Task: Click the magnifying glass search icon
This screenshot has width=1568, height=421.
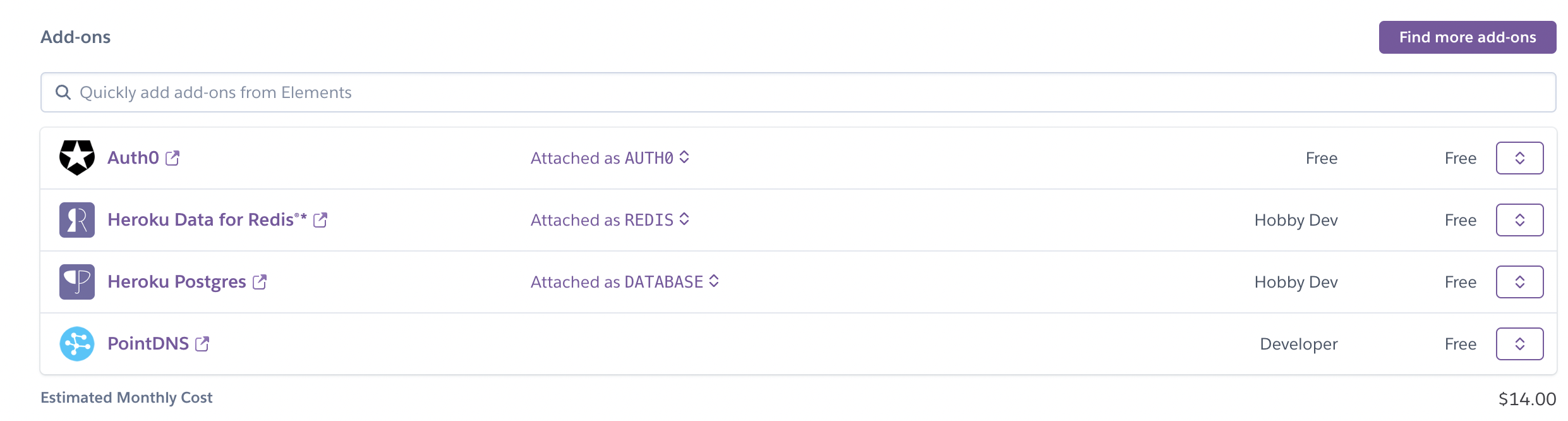Action: [x=63, y=92]
